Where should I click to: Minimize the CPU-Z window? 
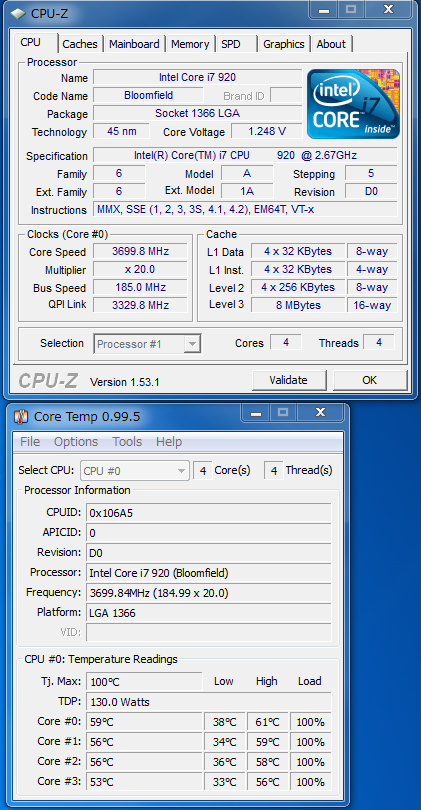324,9
